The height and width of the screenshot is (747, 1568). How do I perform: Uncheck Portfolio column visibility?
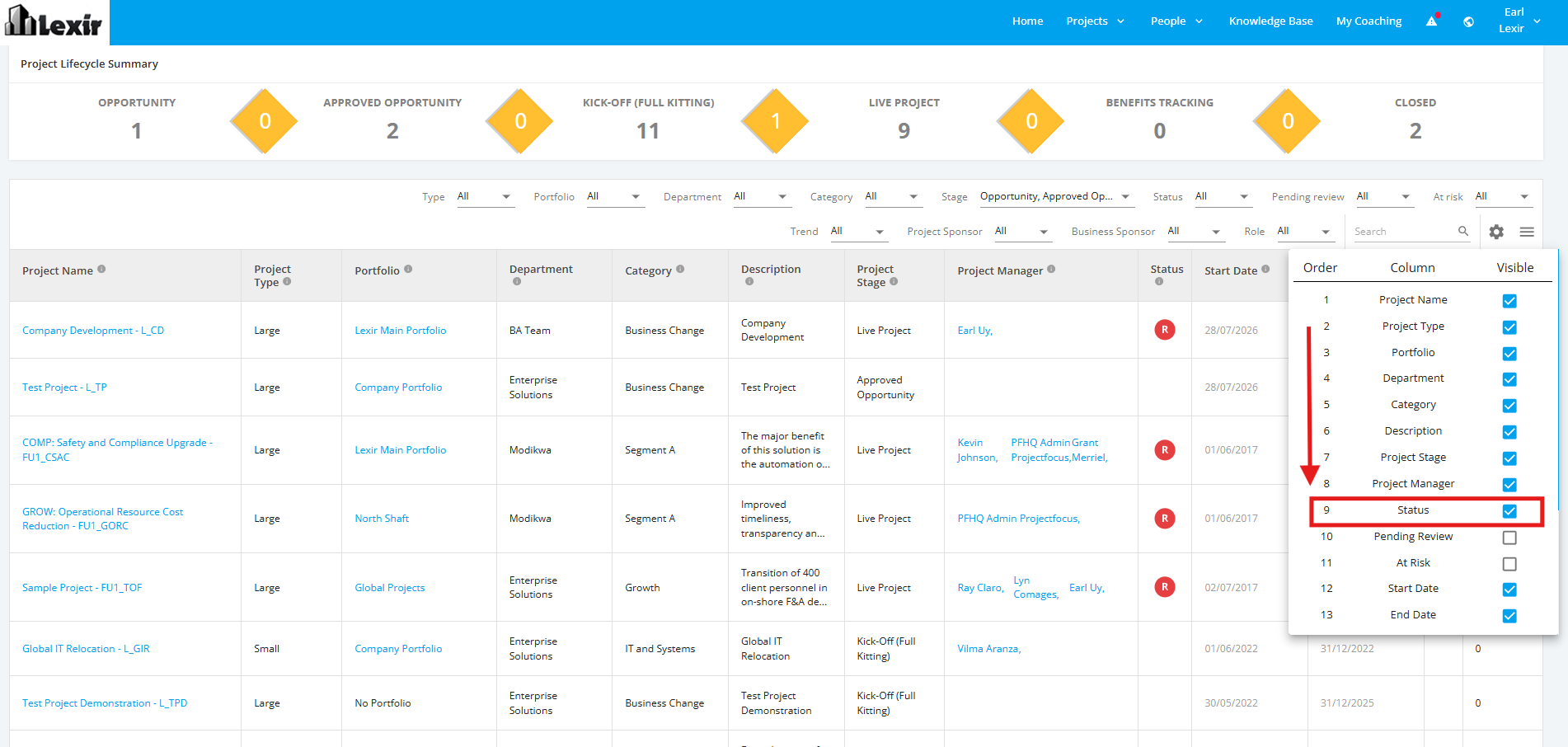click(1509, 354)
